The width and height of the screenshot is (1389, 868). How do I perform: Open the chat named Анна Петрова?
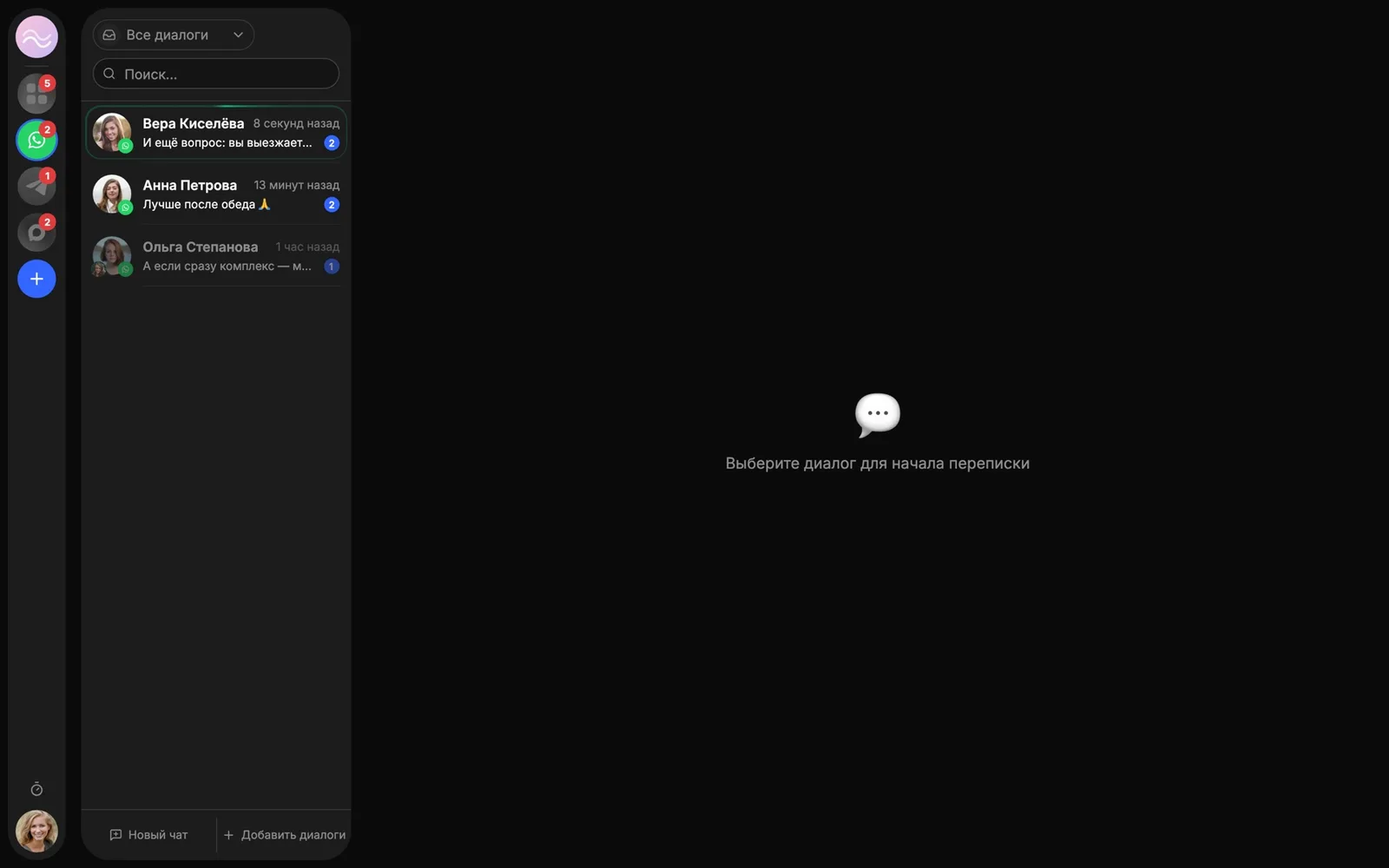click(216, 194)
